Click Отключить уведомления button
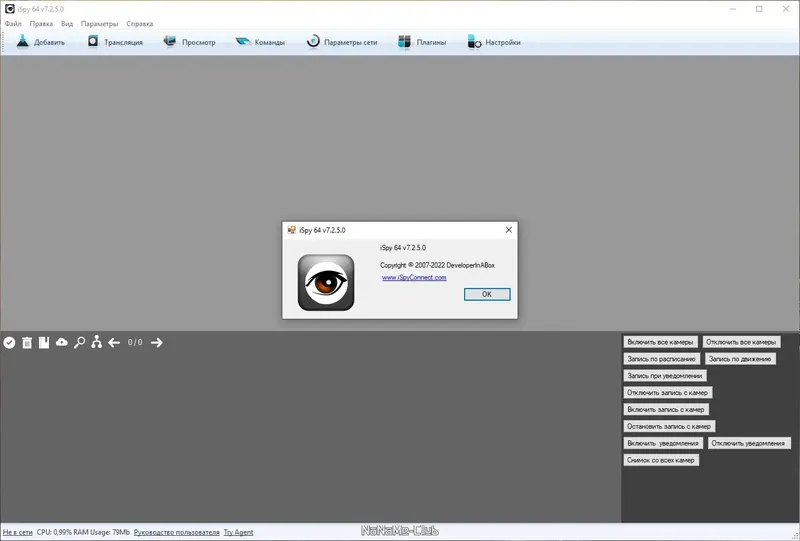Image resolution: width=800 pixels, height=541 pixels. pyautogui.click(x=749, y=443)
